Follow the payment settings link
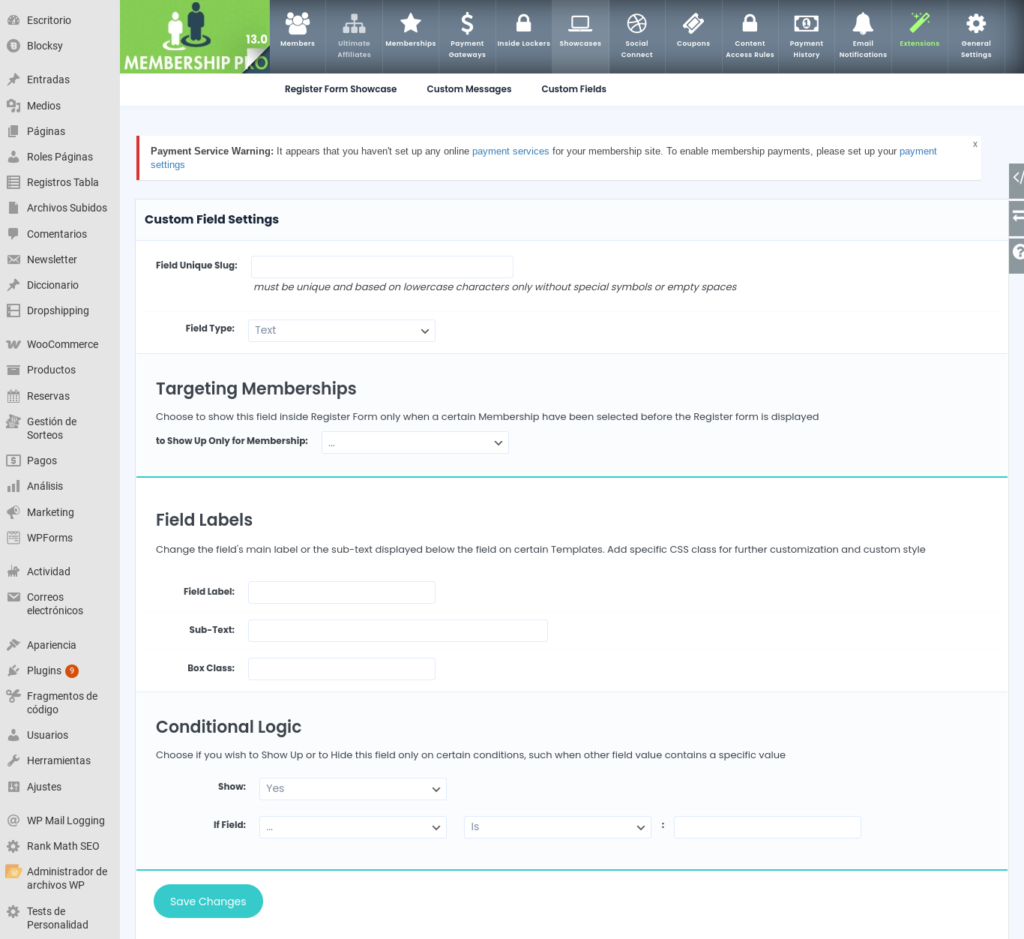Image resolution: width=1024 pixels, height=939 pixels. 918,151
